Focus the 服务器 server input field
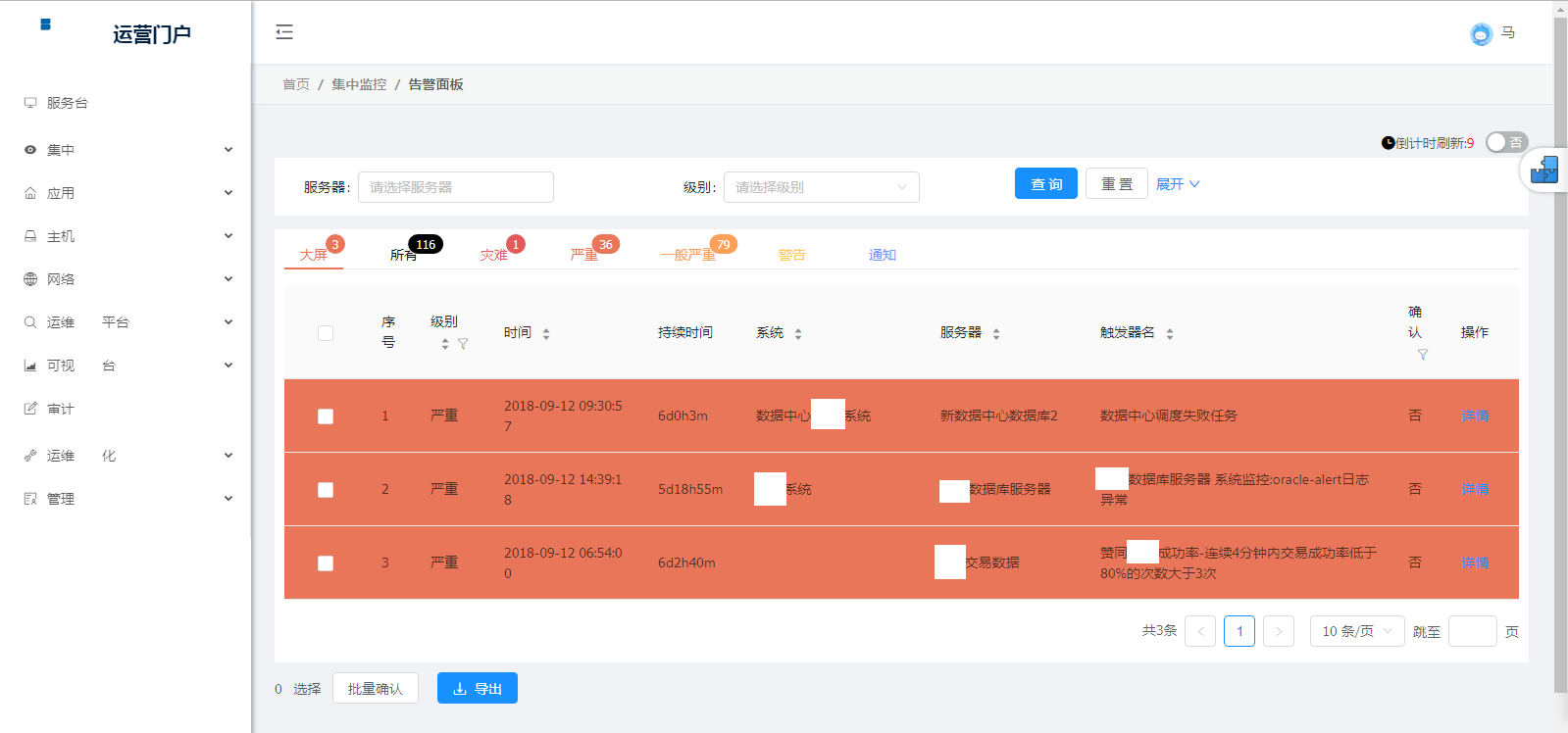Image resolution: width=1568 pixels, height=733 pixels. [x=456, y=187]
